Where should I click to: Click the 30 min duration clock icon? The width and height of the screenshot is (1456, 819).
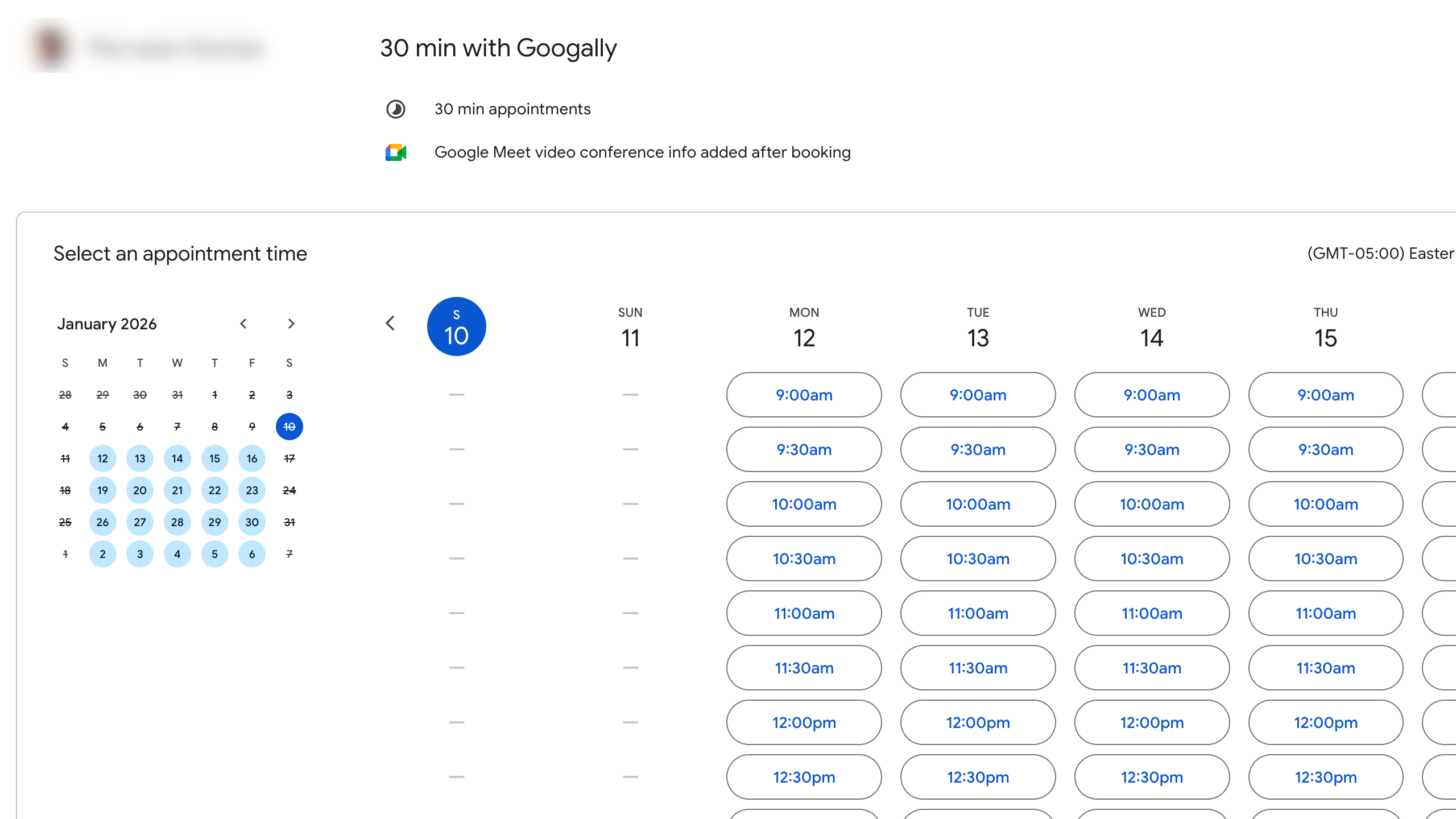pos(396,109)
